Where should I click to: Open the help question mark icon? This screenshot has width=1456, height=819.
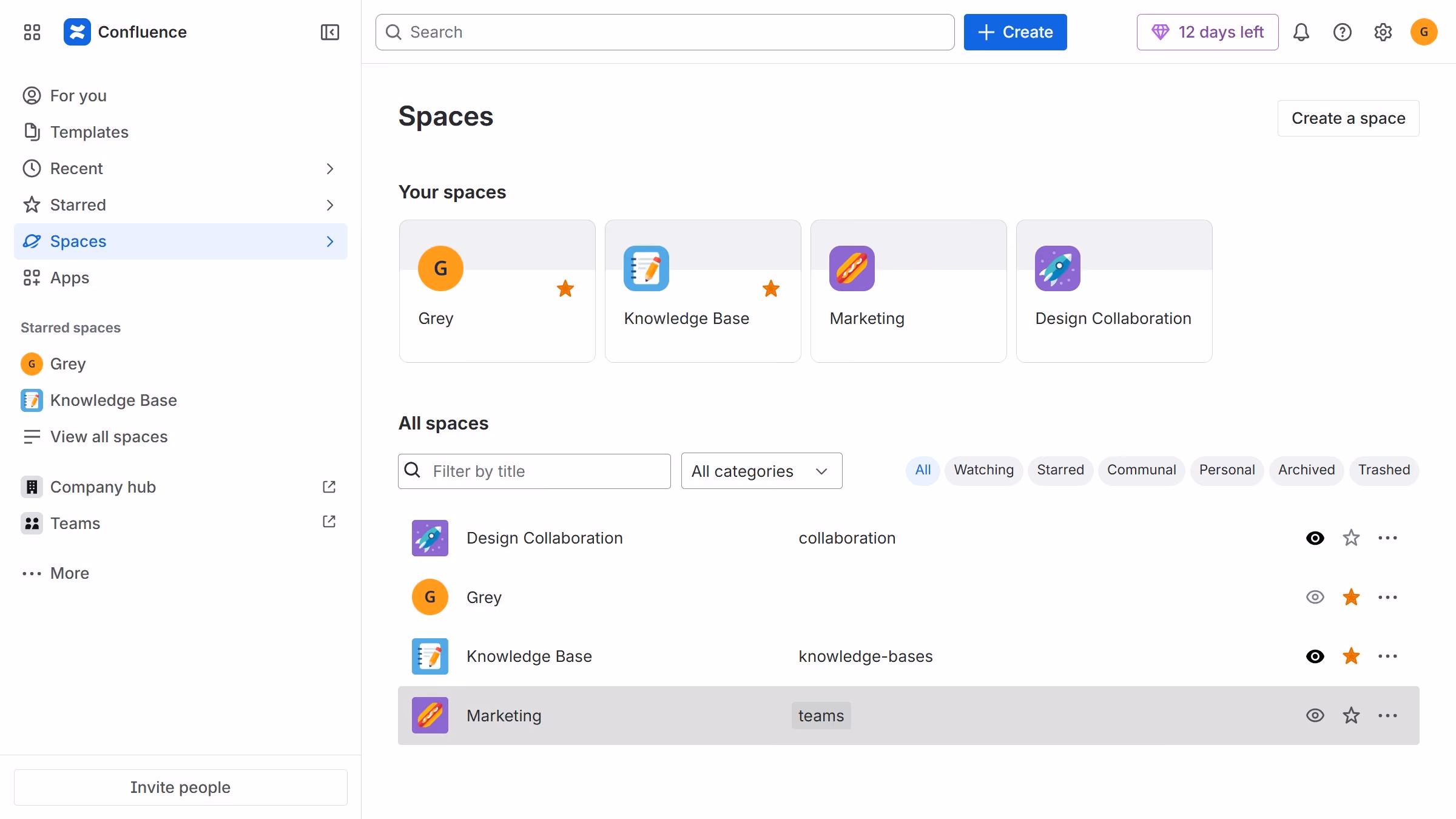click(x=1342, y=32)
